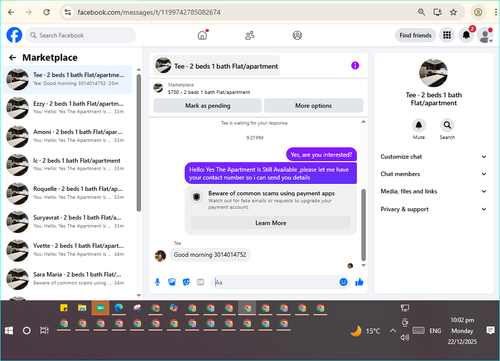Click weather widget showing 15°C
This screenshot has height=361, width=500.
(365, 331)
